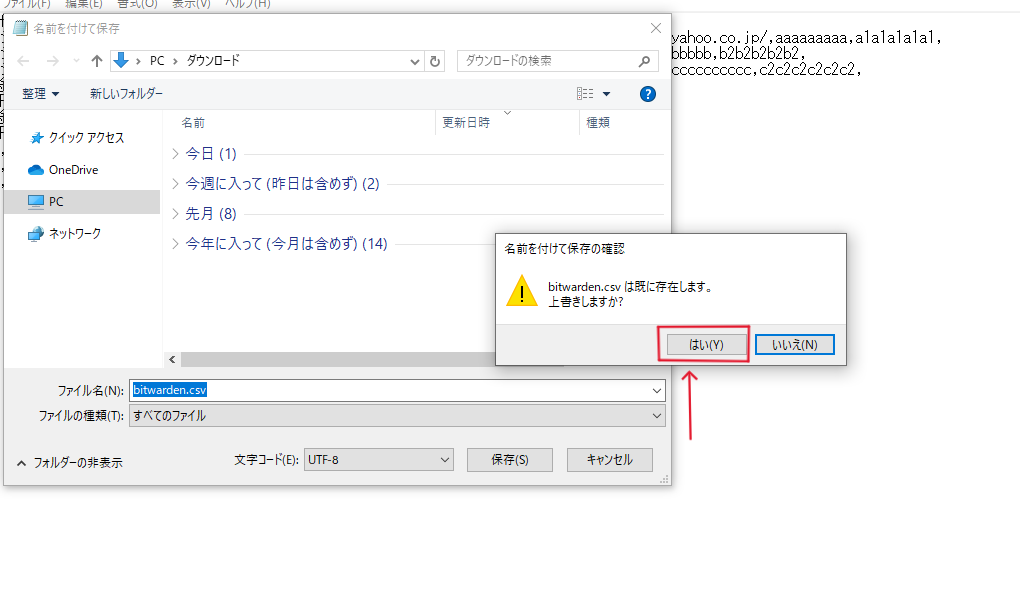Click the forward navigation arrow

click(x=53, y=61)
